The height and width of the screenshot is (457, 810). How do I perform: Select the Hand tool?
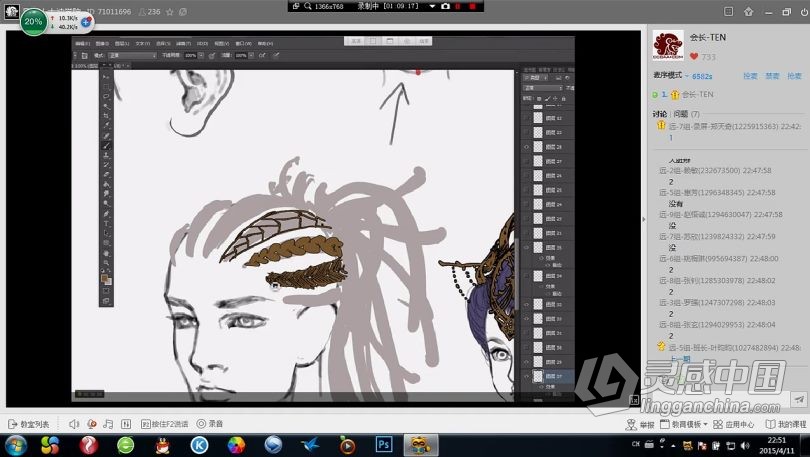tap(106, 254)
